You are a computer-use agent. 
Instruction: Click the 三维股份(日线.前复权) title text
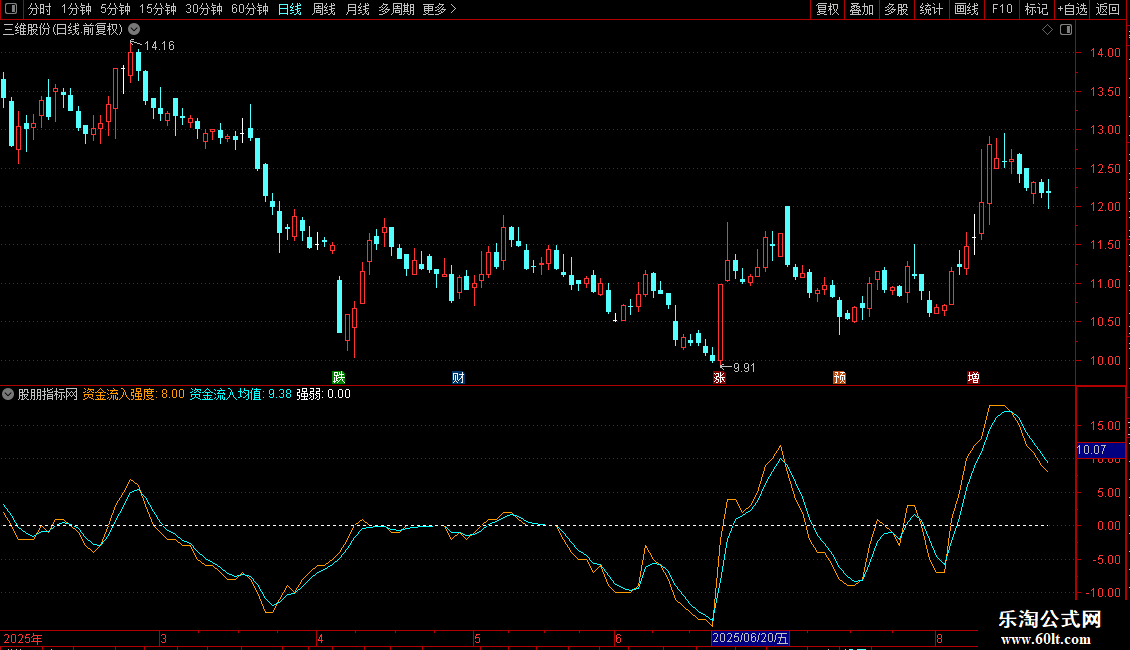63,30
